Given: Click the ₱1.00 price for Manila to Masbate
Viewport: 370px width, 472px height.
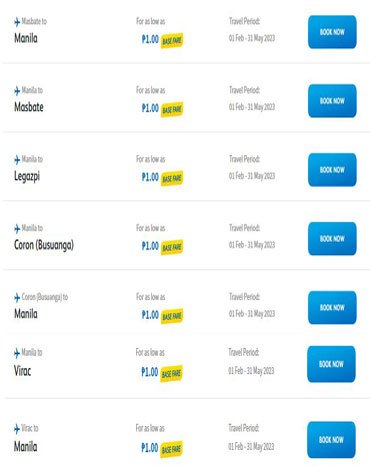Looking at the screenshot, I should click(x=150, y=108).
